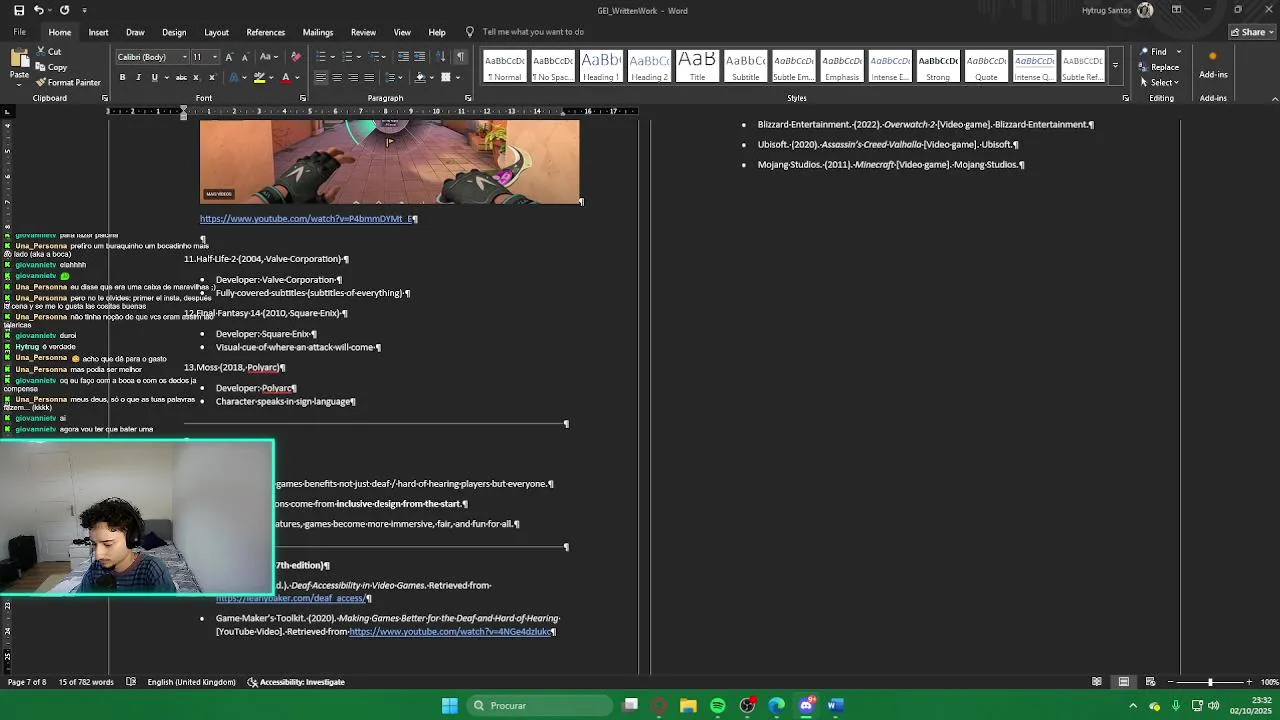The height and width of the screenshot is (720, 1280).
Task: Switch to the Review ribbon tab
Action: click(x=363, y=32)
